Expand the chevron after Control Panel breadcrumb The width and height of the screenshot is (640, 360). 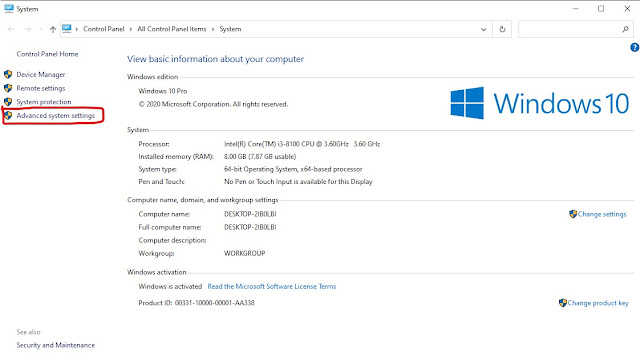click(131, 29)
